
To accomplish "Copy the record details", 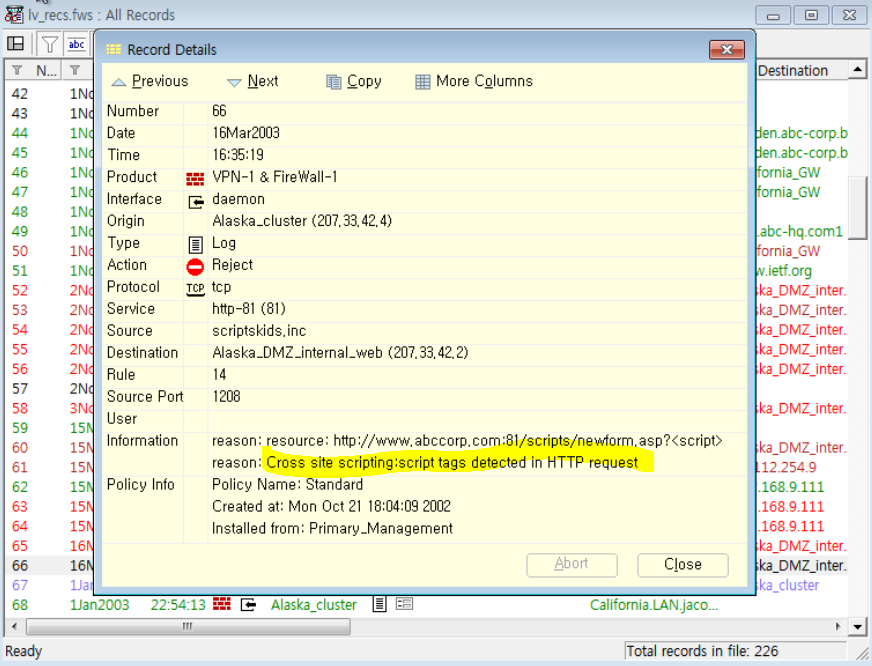I will (x=354, y=81).
